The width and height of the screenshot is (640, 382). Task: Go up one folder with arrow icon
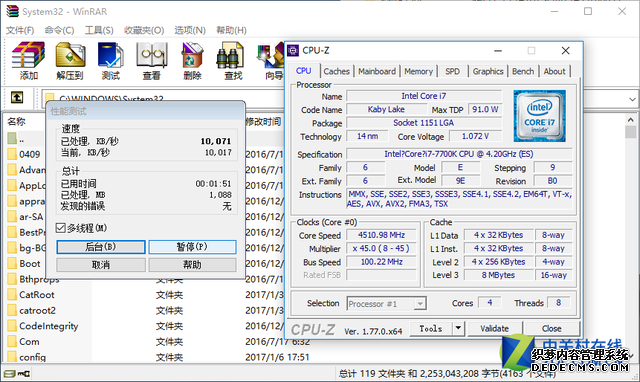click(17, 98)
